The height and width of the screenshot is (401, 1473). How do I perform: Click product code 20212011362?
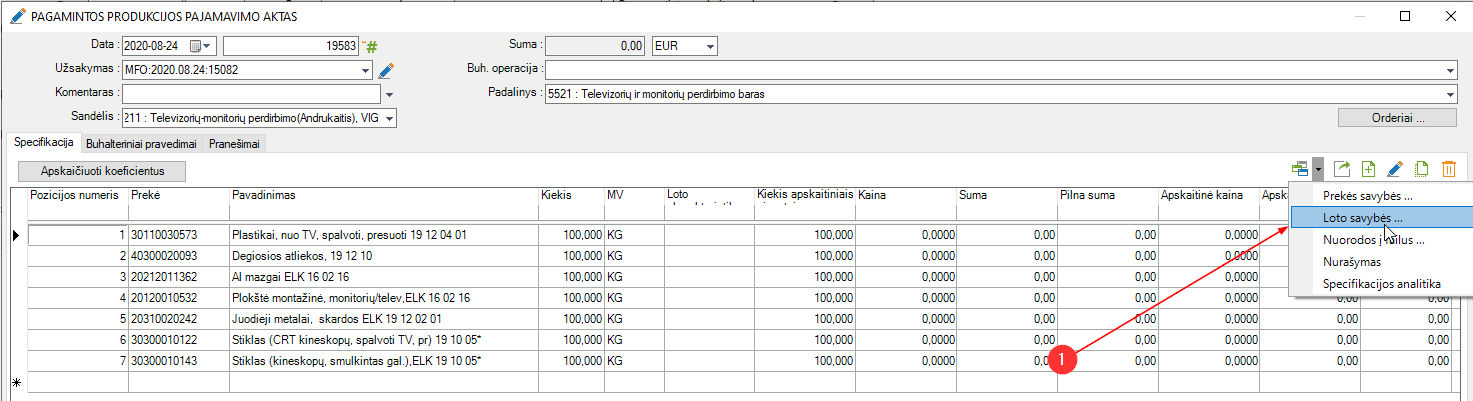178,277
